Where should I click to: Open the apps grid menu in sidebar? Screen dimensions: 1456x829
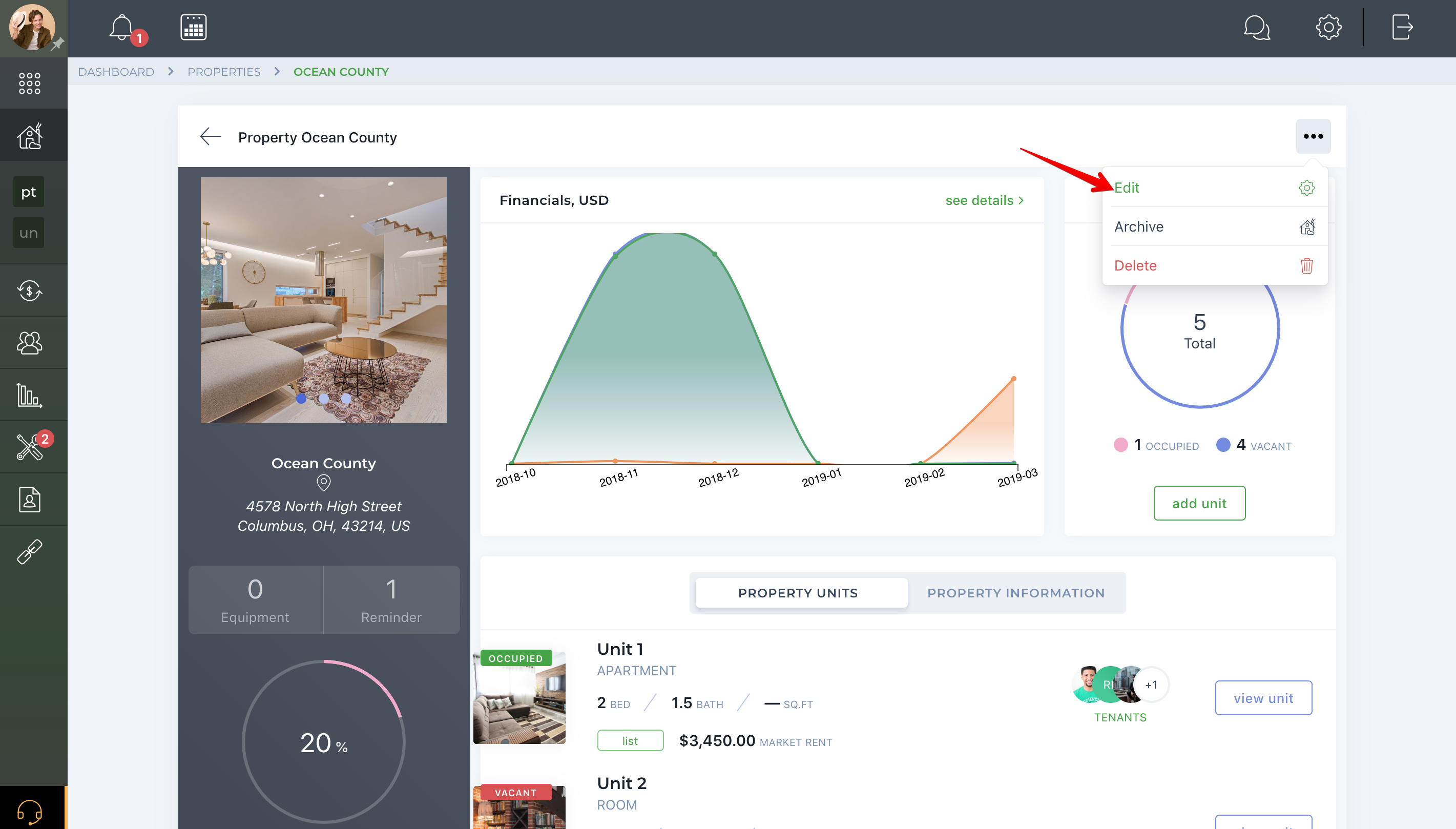[x=30, y=83]
